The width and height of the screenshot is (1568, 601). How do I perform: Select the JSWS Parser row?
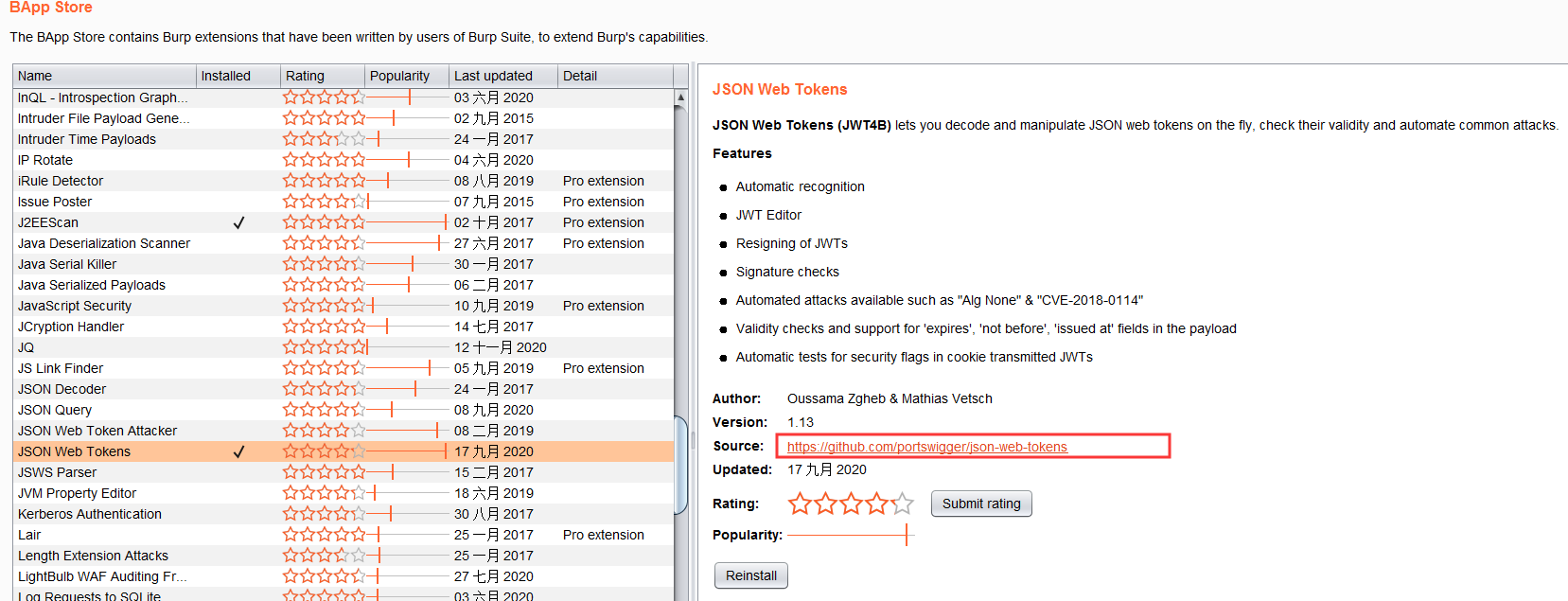pos(344,472)
